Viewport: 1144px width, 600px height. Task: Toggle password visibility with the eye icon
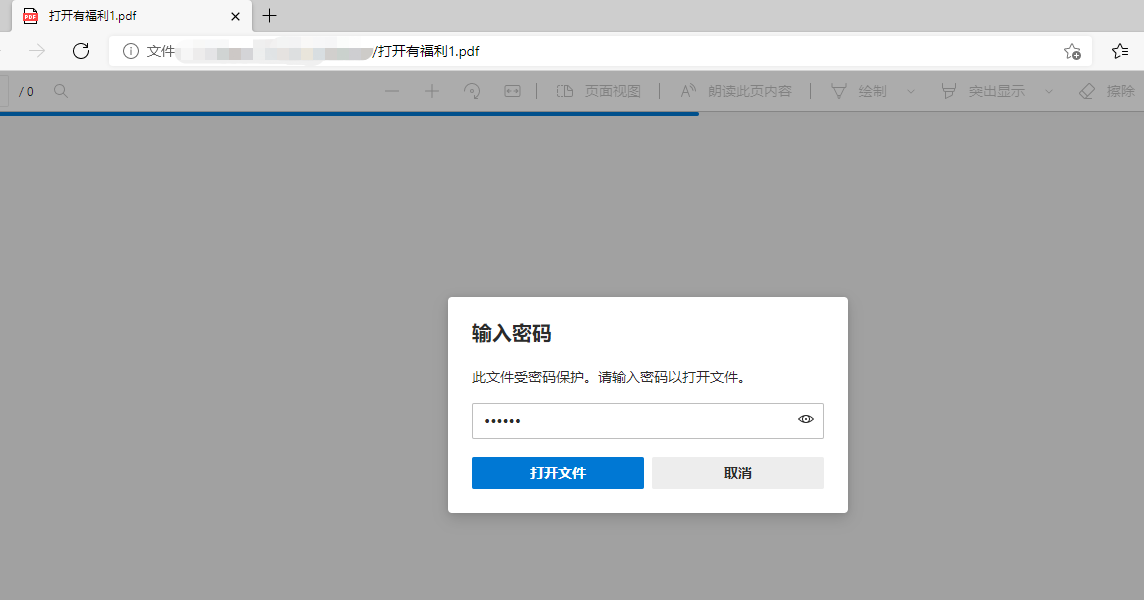[805, 420]
